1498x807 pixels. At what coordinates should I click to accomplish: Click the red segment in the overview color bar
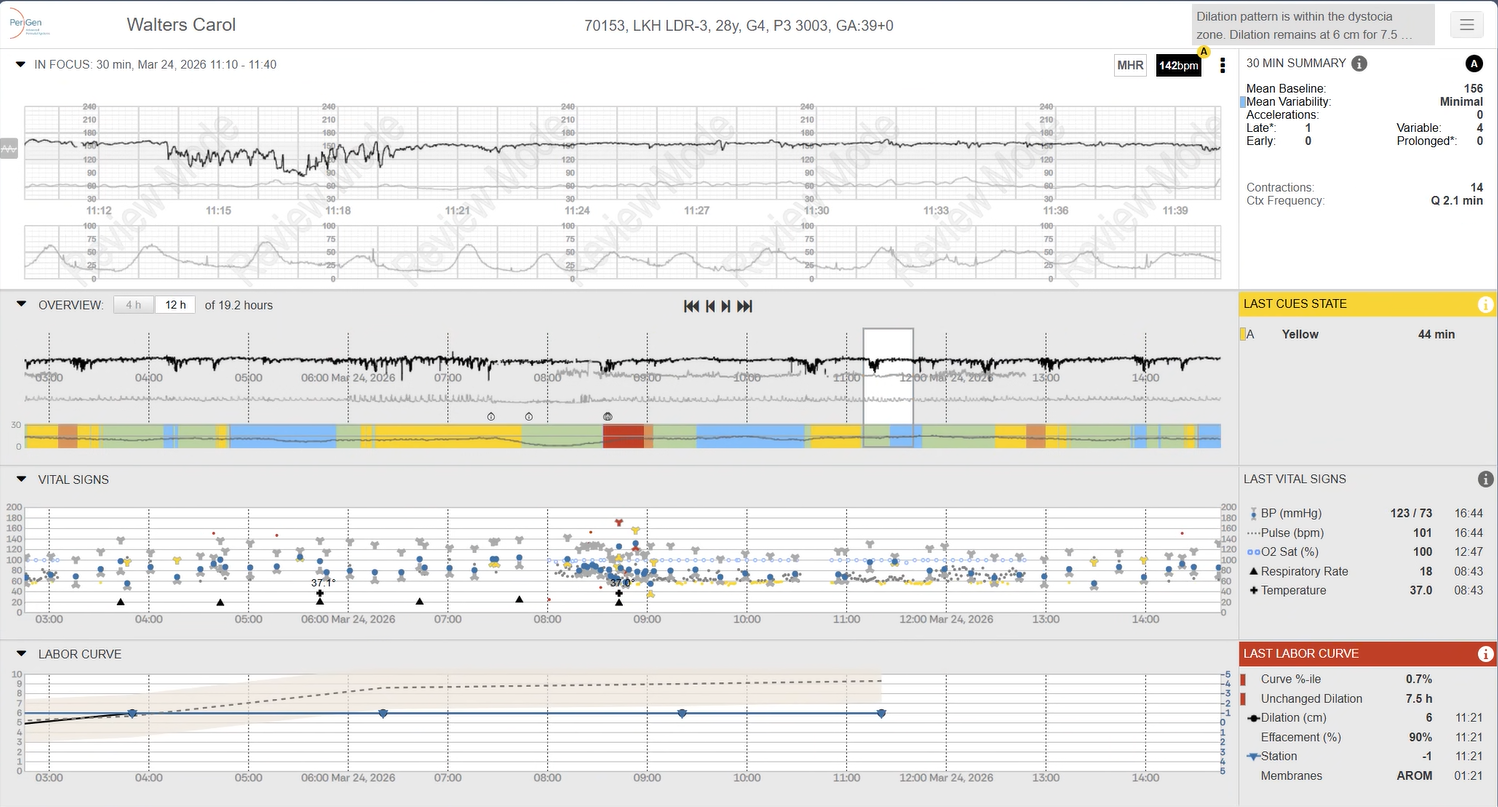623,436
